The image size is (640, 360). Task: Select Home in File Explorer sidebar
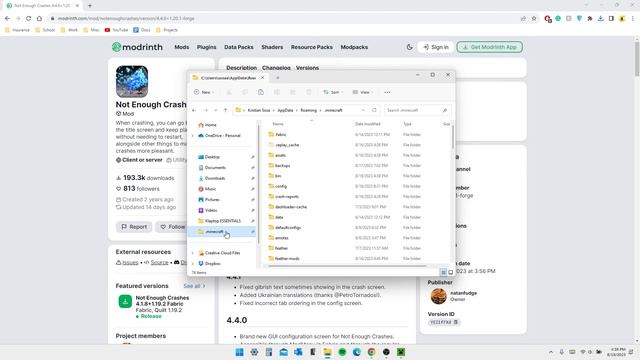207,125
